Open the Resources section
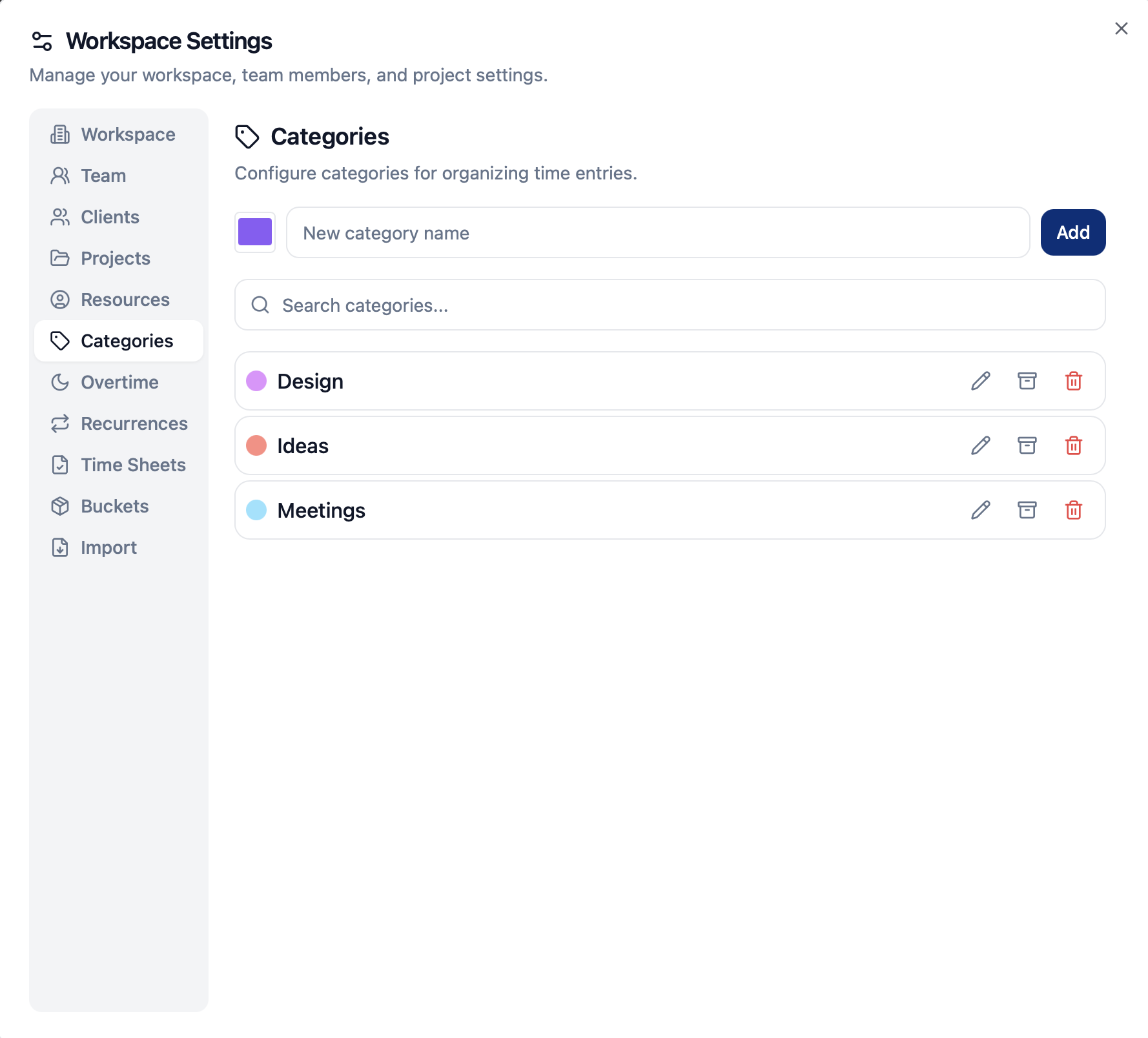This screenshot has width=1148, height=1038. 119,300
